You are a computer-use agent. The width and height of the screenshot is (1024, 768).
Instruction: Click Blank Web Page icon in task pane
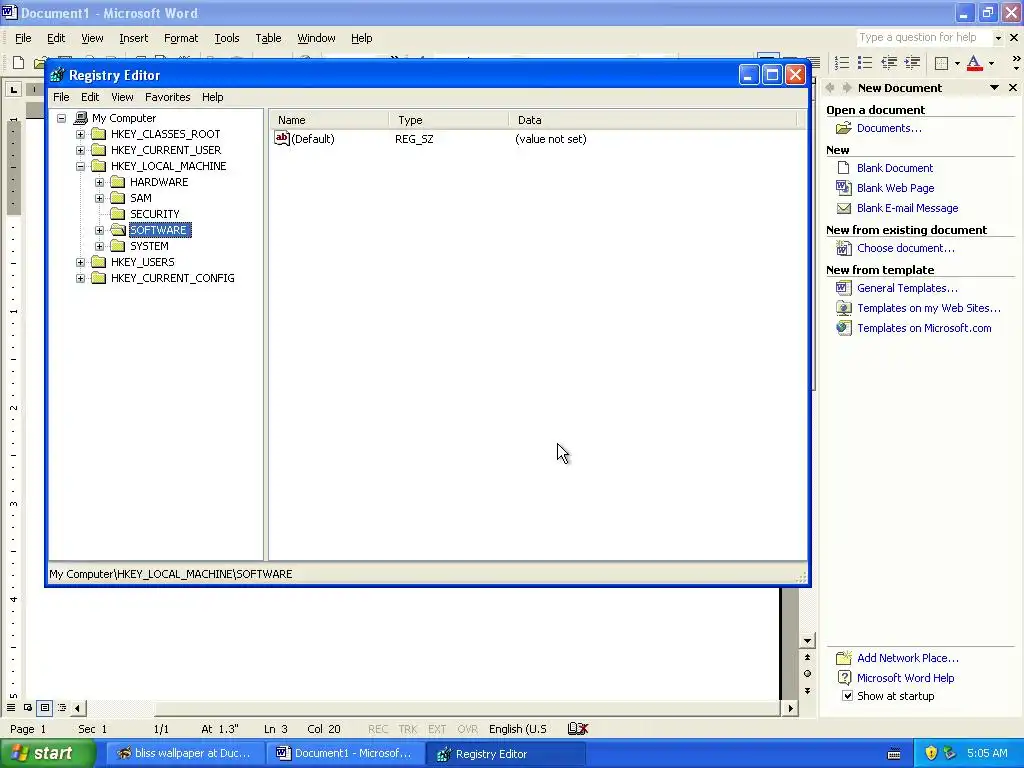point(844,188)
